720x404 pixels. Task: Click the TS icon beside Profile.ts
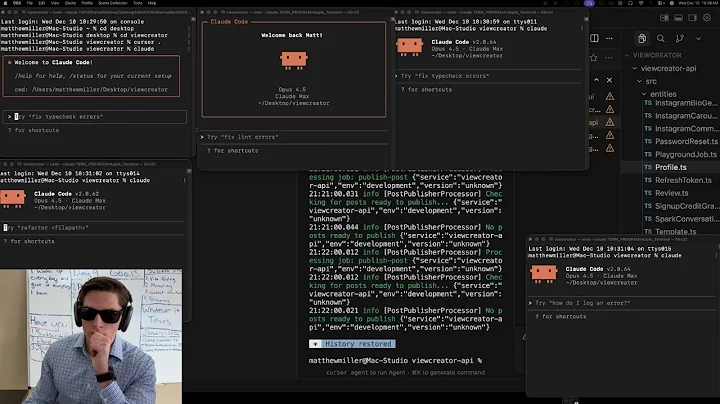[x=648, y=167]
